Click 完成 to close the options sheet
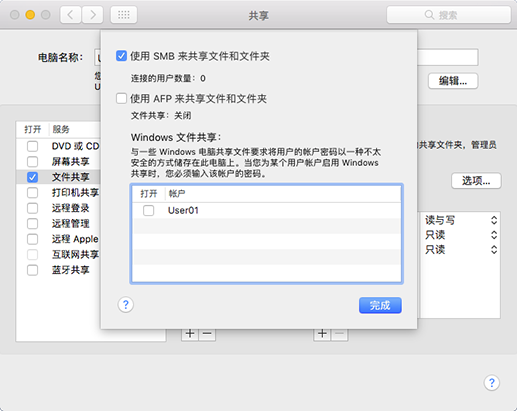517x411 pixels. tap(380, 305)
